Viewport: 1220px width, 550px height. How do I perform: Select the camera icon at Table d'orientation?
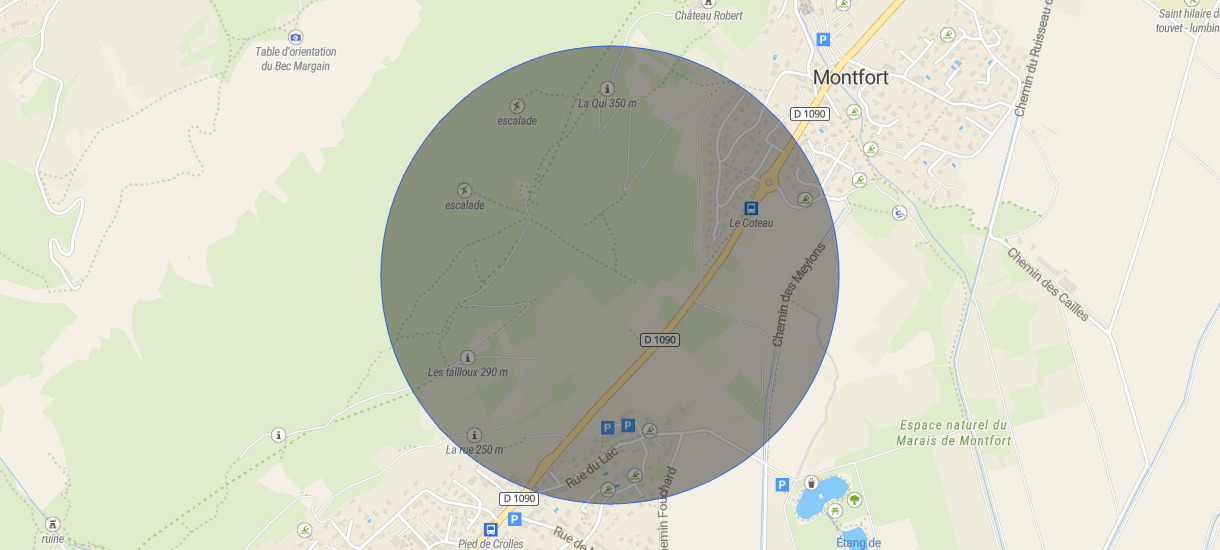(x=295, y=37)
